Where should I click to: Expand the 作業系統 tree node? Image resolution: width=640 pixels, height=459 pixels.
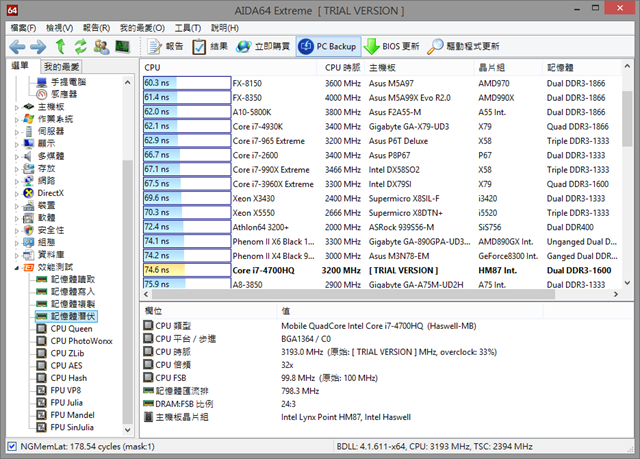17,120
